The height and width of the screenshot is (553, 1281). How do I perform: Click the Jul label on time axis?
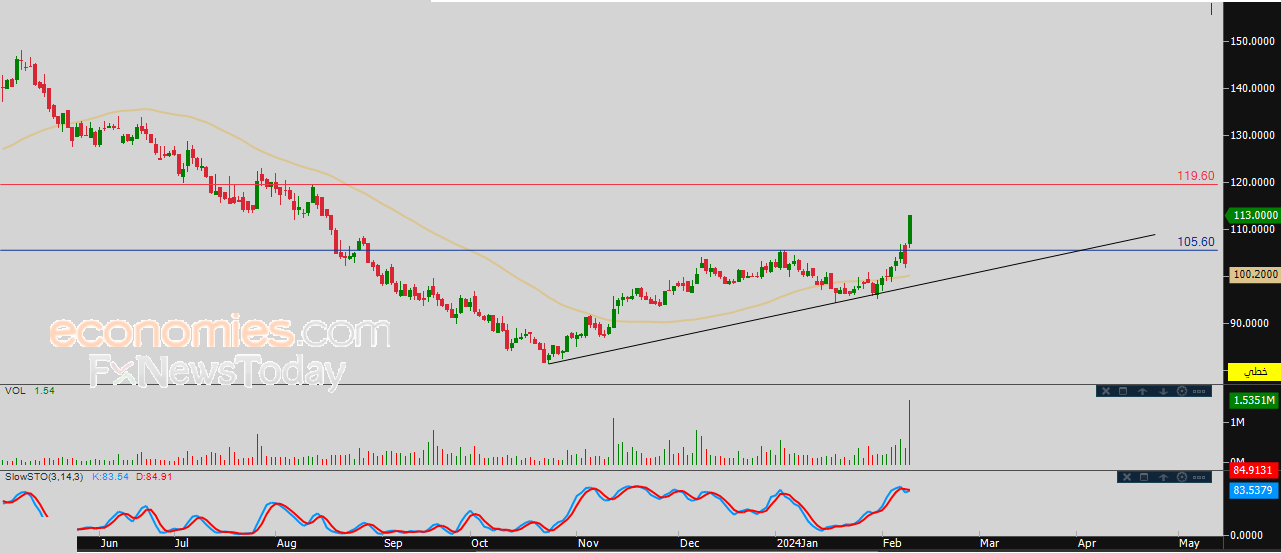coord(182,544)
